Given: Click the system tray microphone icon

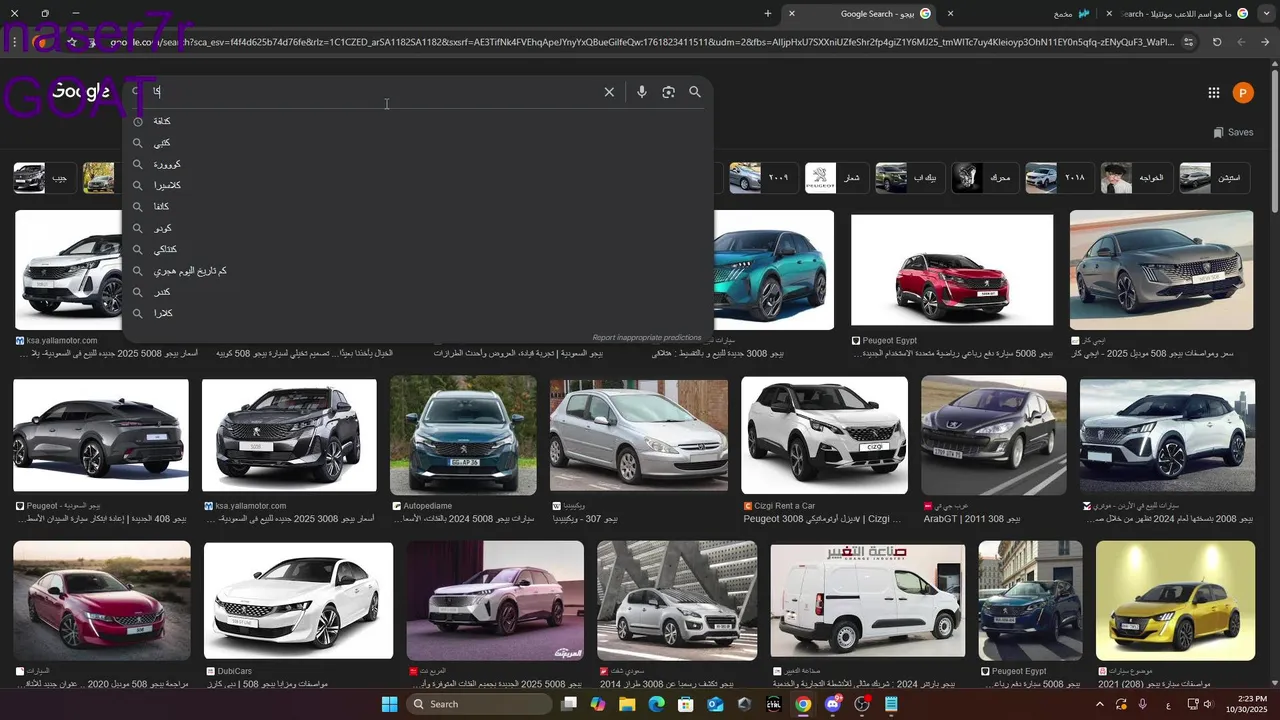Looking at the screenshot, I should click(1142, 704).
